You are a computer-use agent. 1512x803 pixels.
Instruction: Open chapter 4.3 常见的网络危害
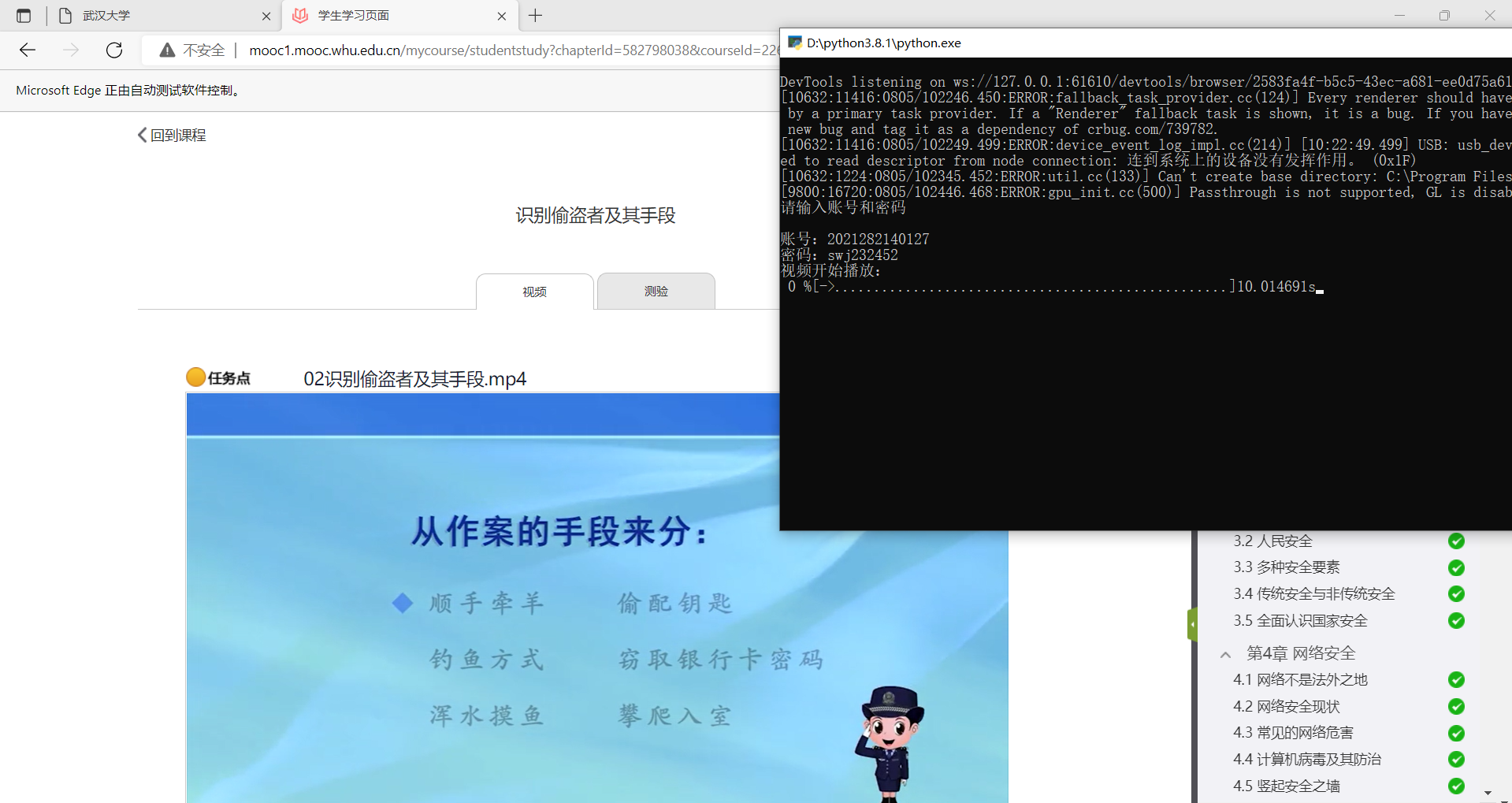click(1293, 733)
